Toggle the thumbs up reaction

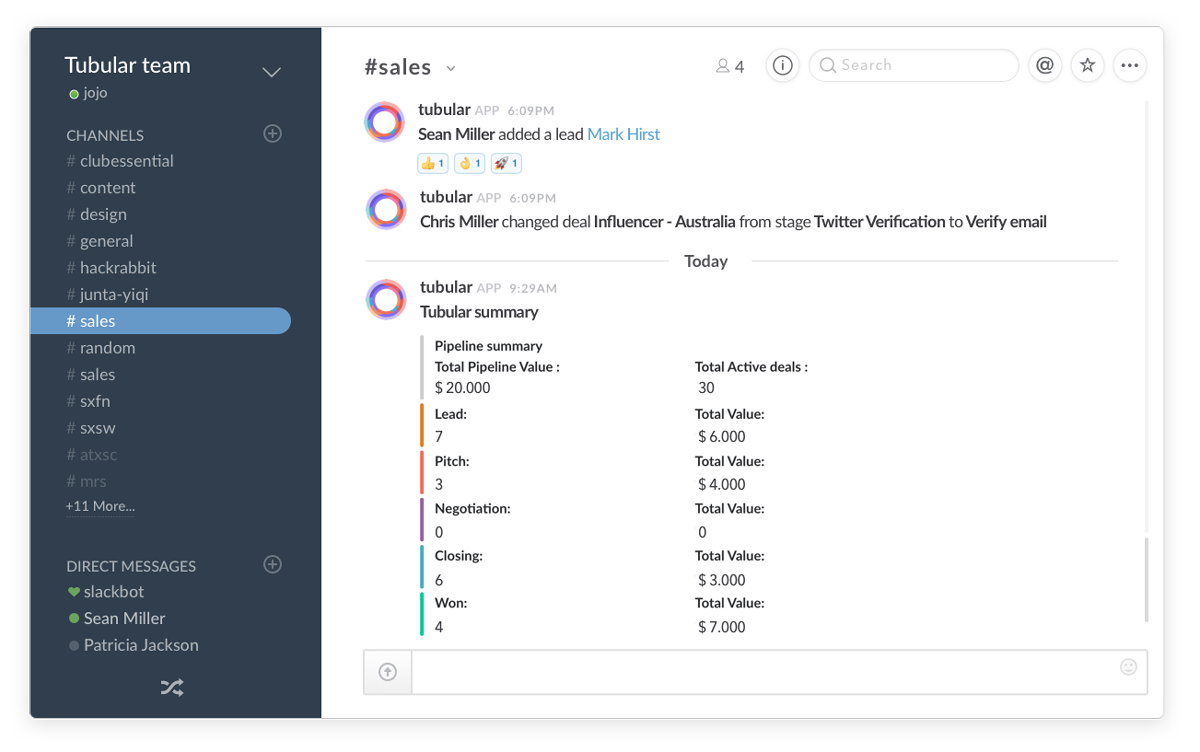point(433,163)
